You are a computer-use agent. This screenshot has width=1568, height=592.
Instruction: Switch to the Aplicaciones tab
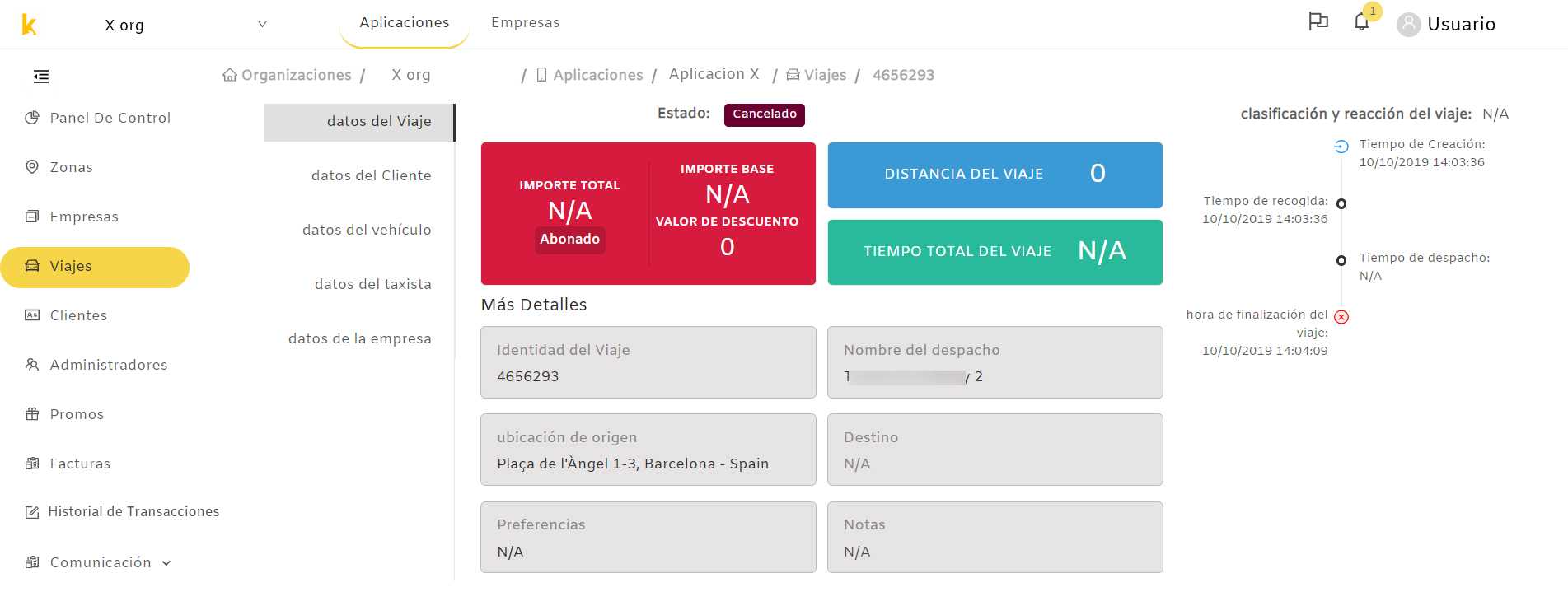[405, 22]
